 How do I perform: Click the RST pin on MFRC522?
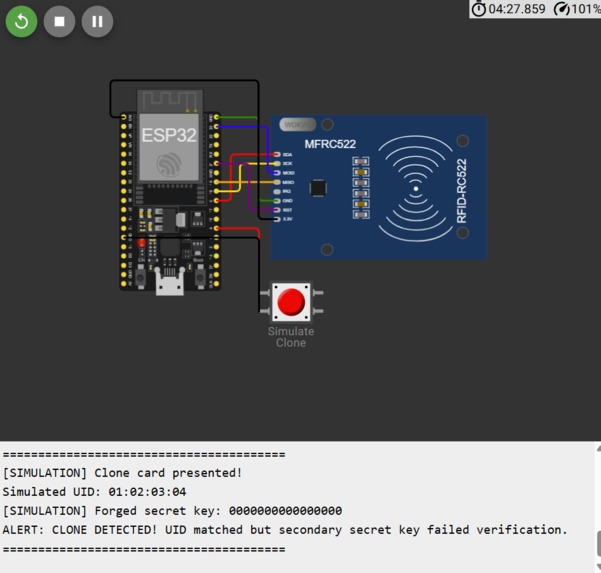(277, 210)
